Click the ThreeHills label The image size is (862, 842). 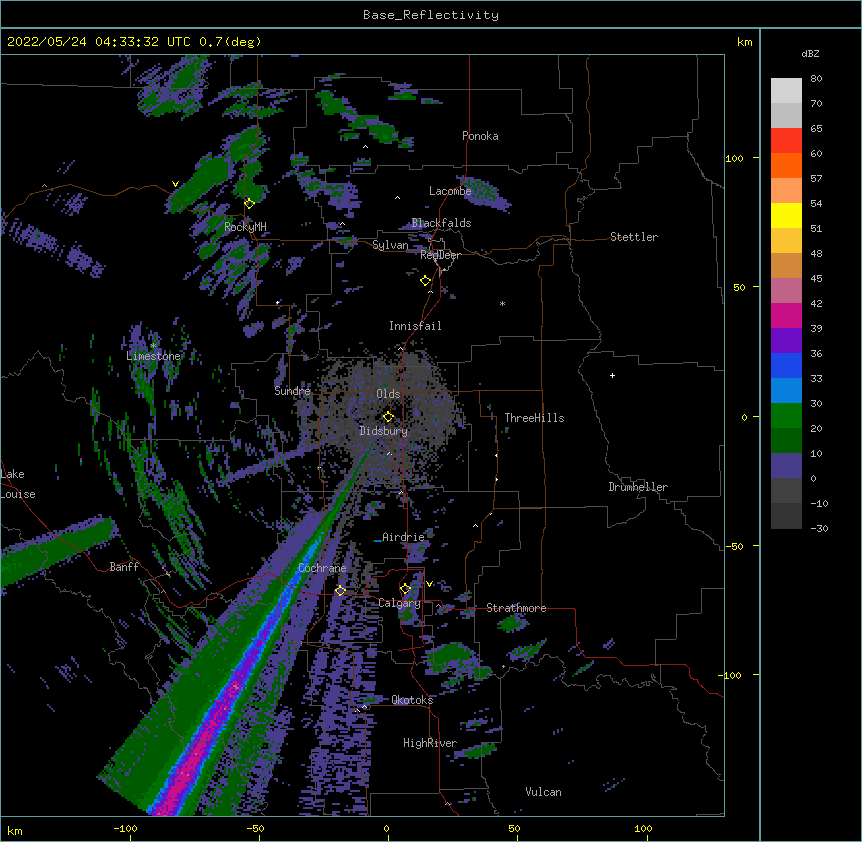[534, 418]
